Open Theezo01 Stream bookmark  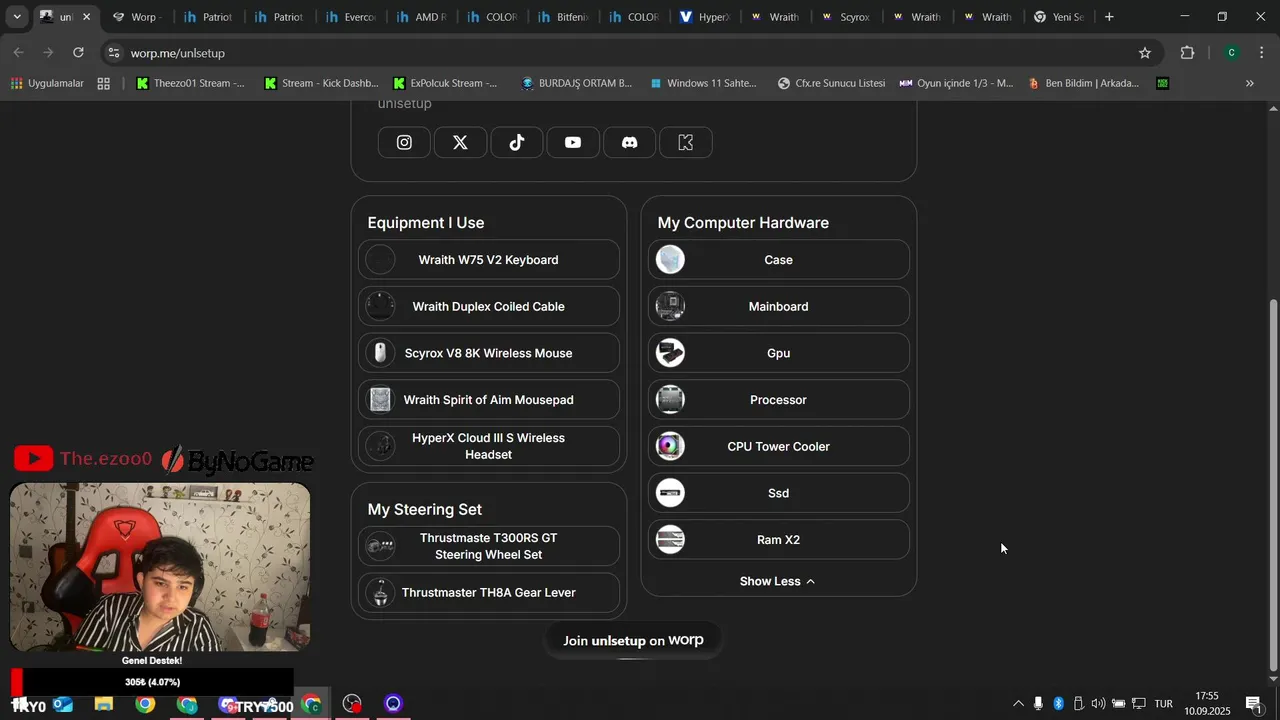click(191, 83)
